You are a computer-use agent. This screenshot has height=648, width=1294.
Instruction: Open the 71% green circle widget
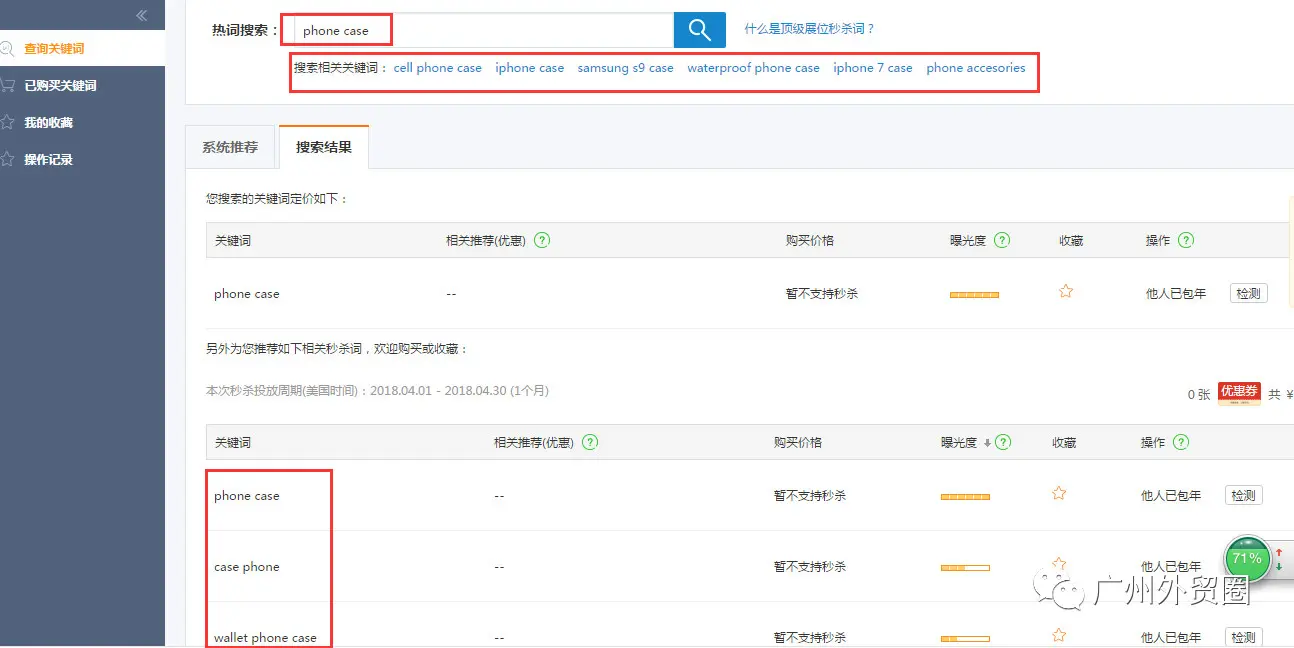tap(1247, 559)
